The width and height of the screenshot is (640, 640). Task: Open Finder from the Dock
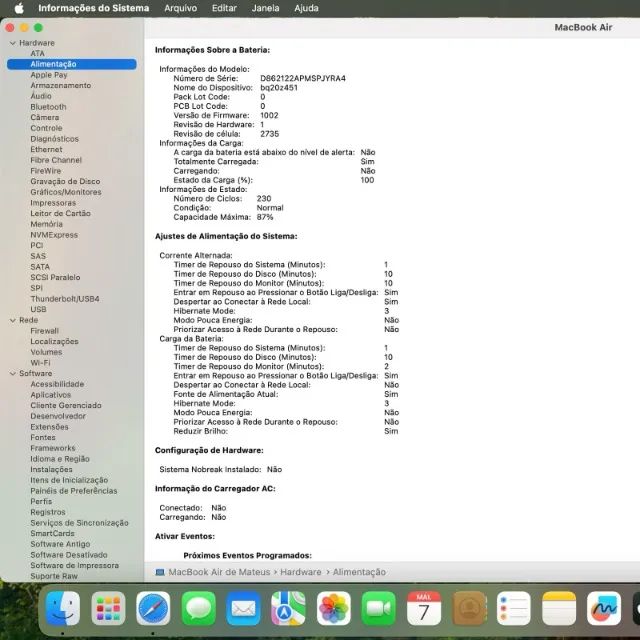63,608
